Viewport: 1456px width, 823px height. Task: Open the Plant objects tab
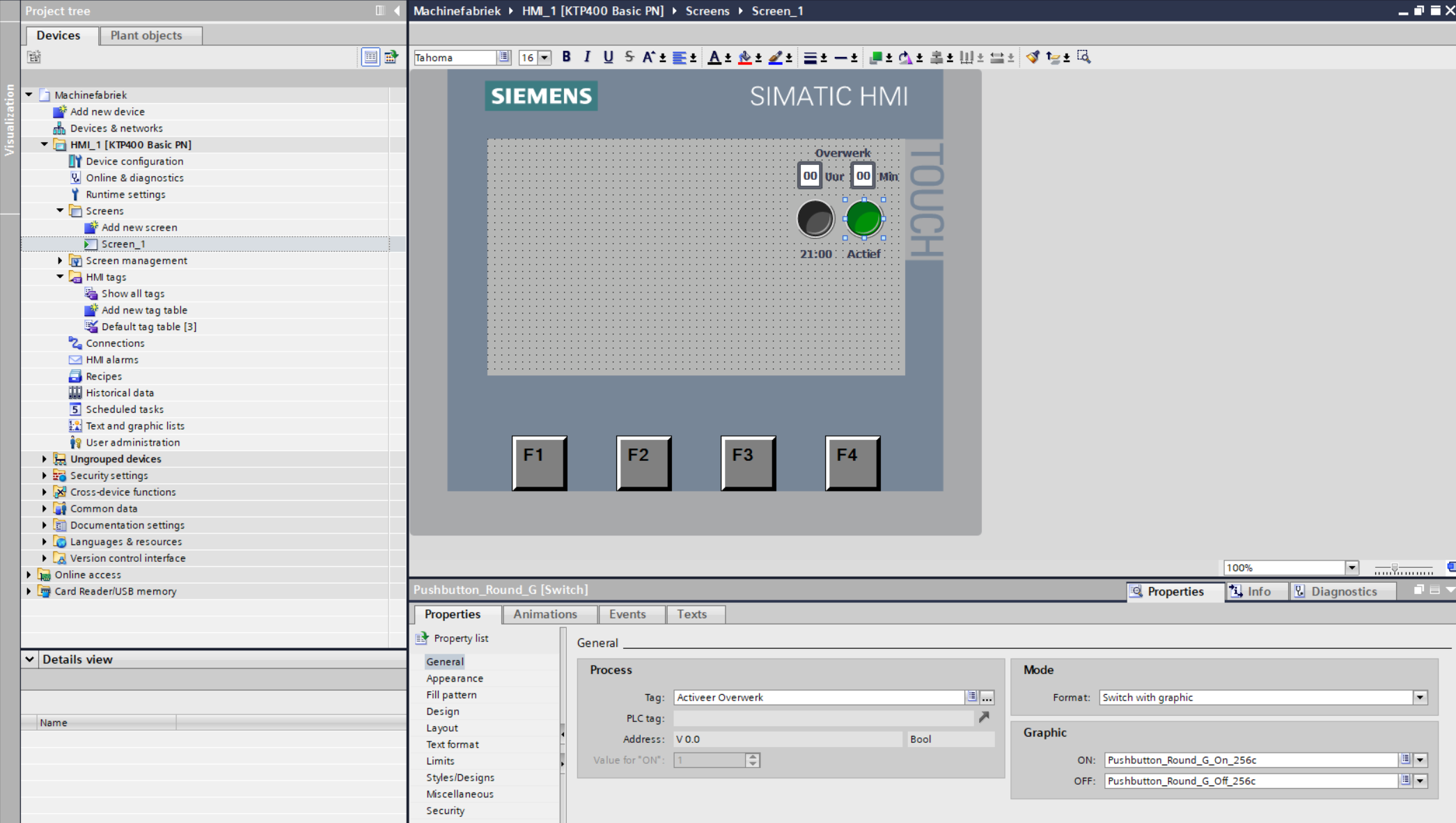146,36
